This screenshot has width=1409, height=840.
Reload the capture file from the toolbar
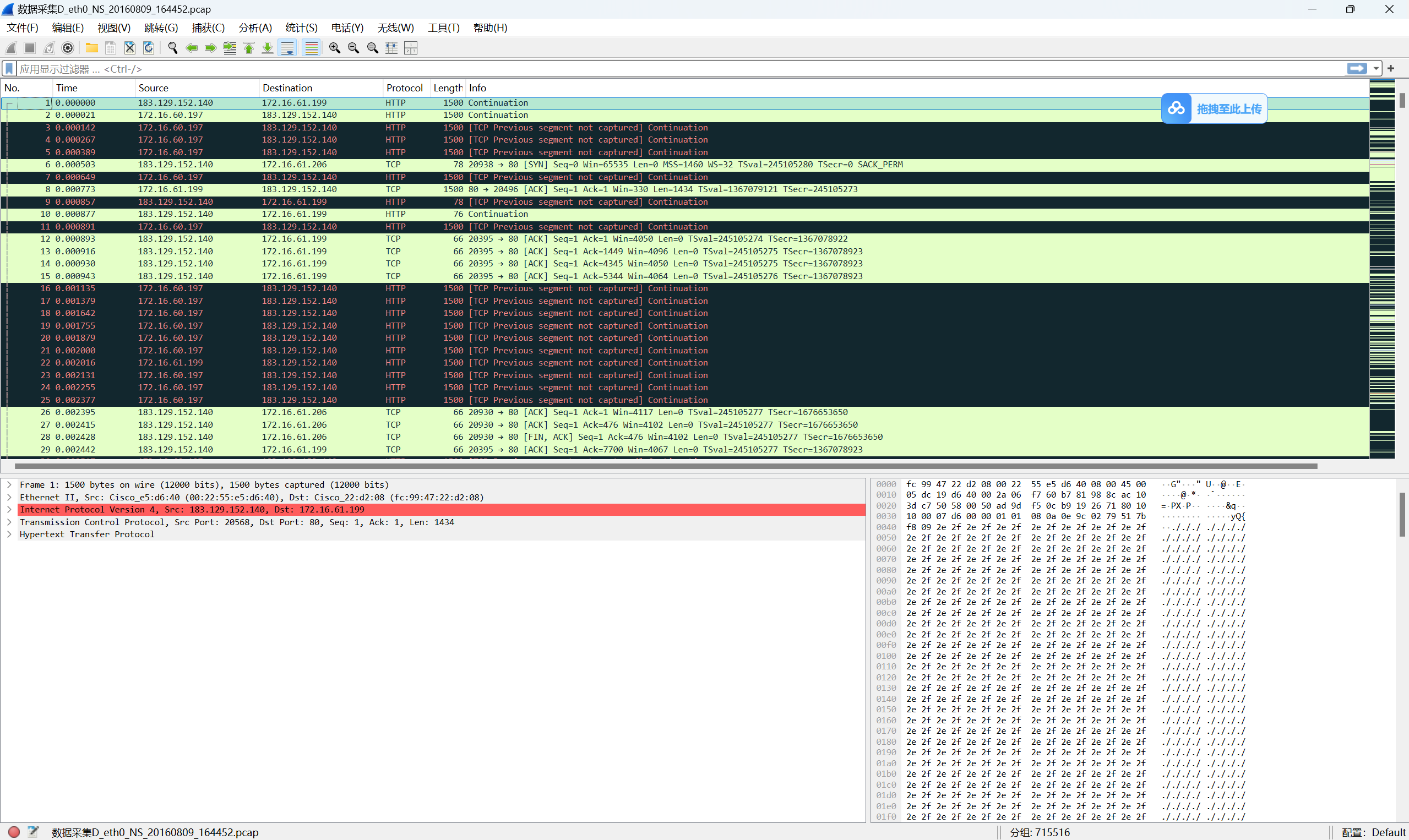149,48
